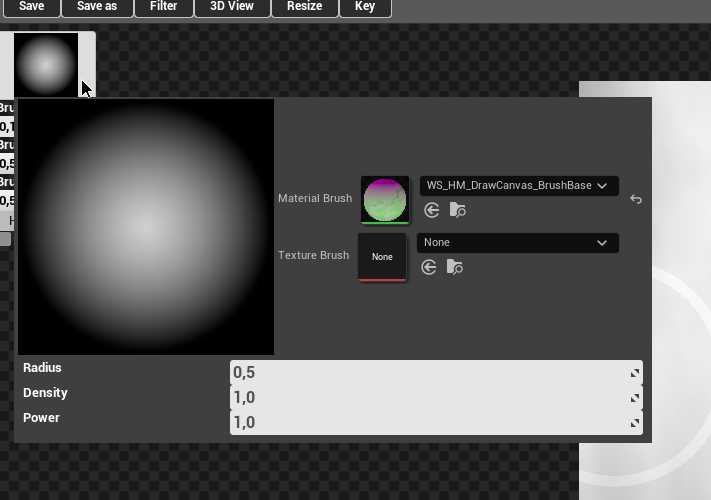Click the Density value field
Screen dimensions: 711x500
tap(430, 398)
